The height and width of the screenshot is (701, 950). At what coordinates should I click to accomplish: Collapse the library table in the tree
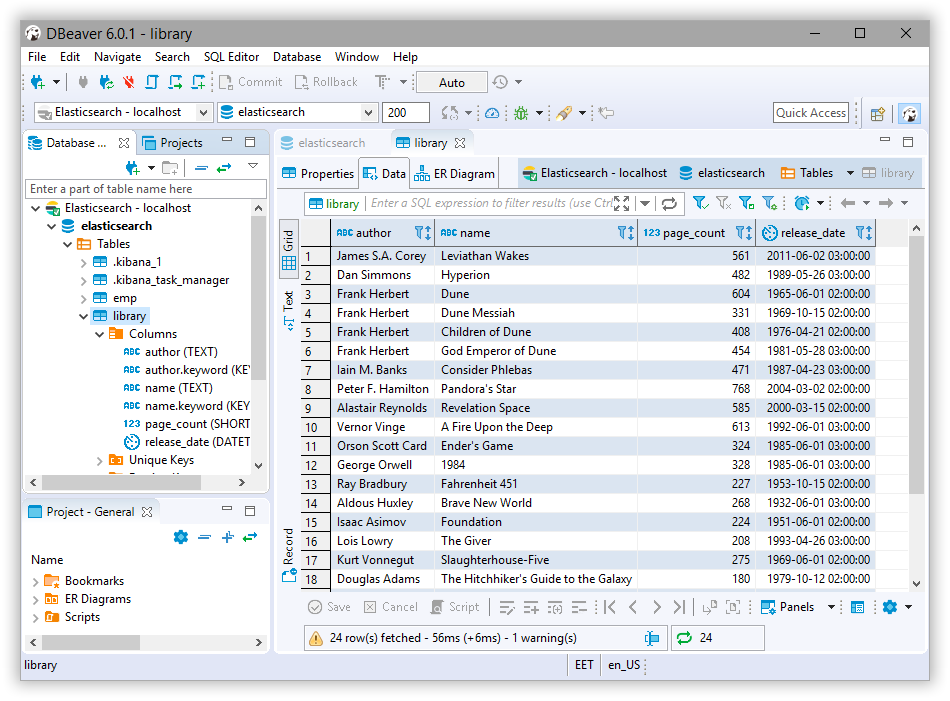pyautogui.click(x=84, y=315)
